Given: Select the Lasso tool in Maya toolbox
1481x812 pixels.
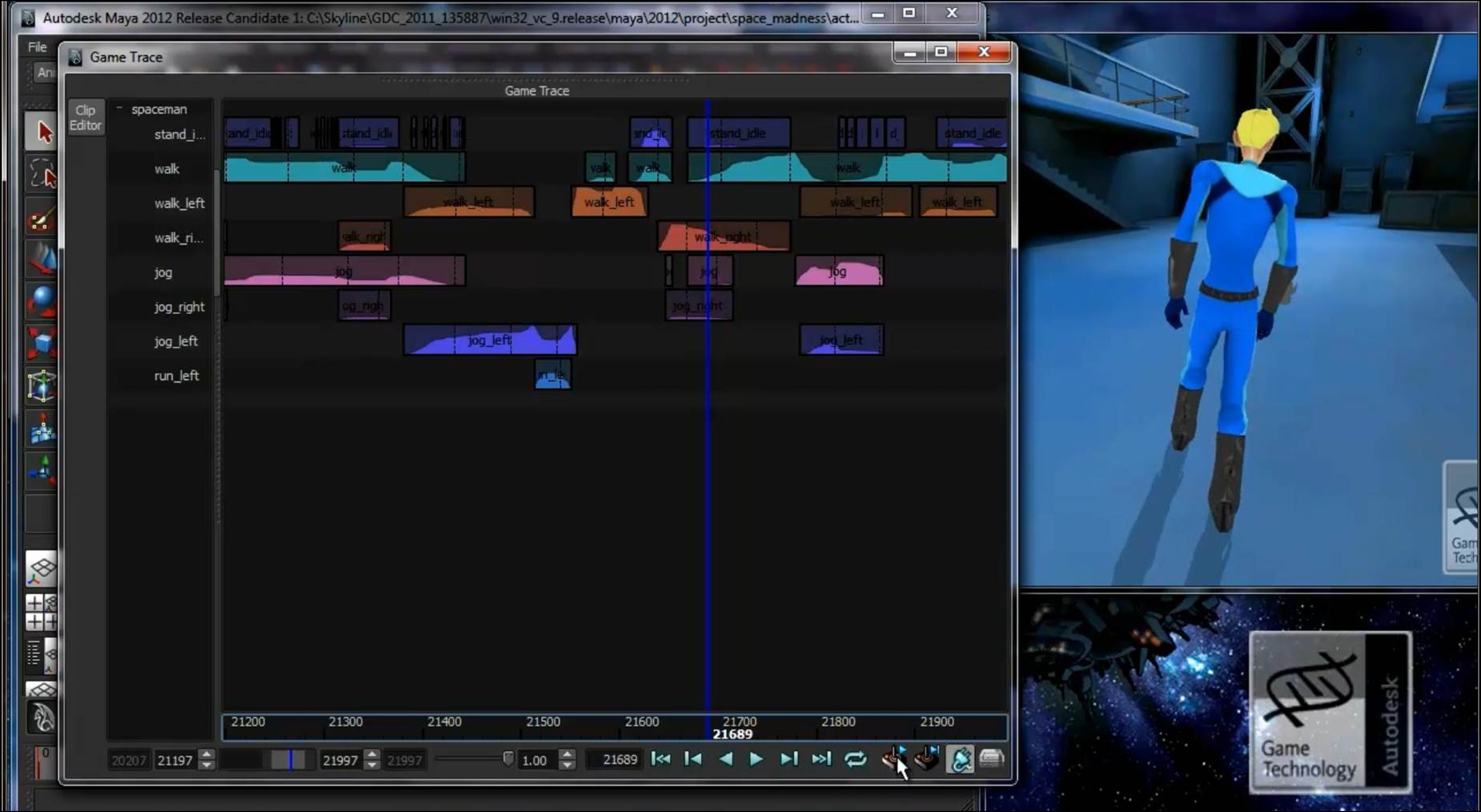Looking at the screenshot, I should pyautogui.click(x=41, y=173).
